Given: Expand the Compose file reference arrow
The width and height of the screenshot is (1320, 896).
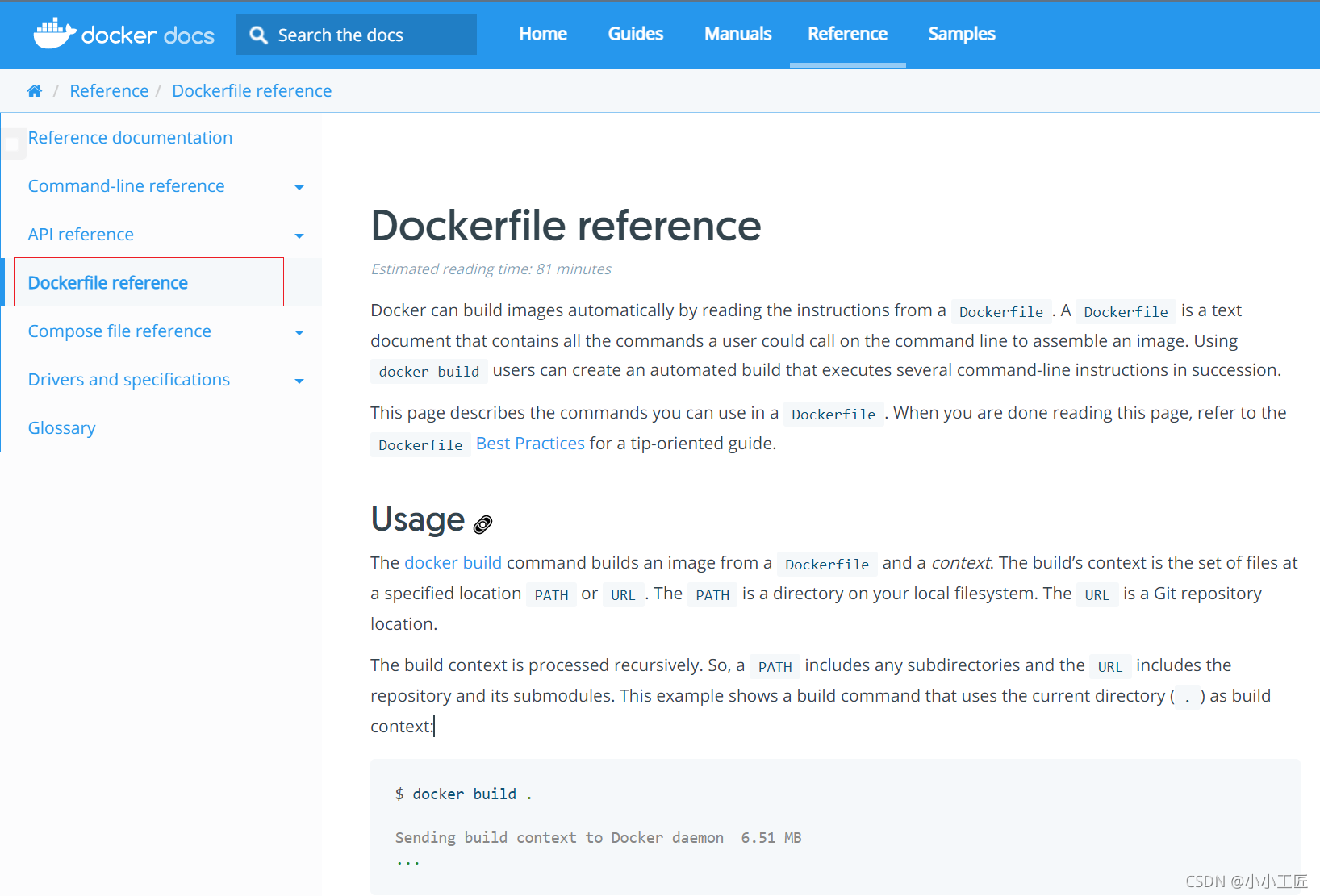Looking at the screenshot, I should pyautogui.click(x=299, y=332).
